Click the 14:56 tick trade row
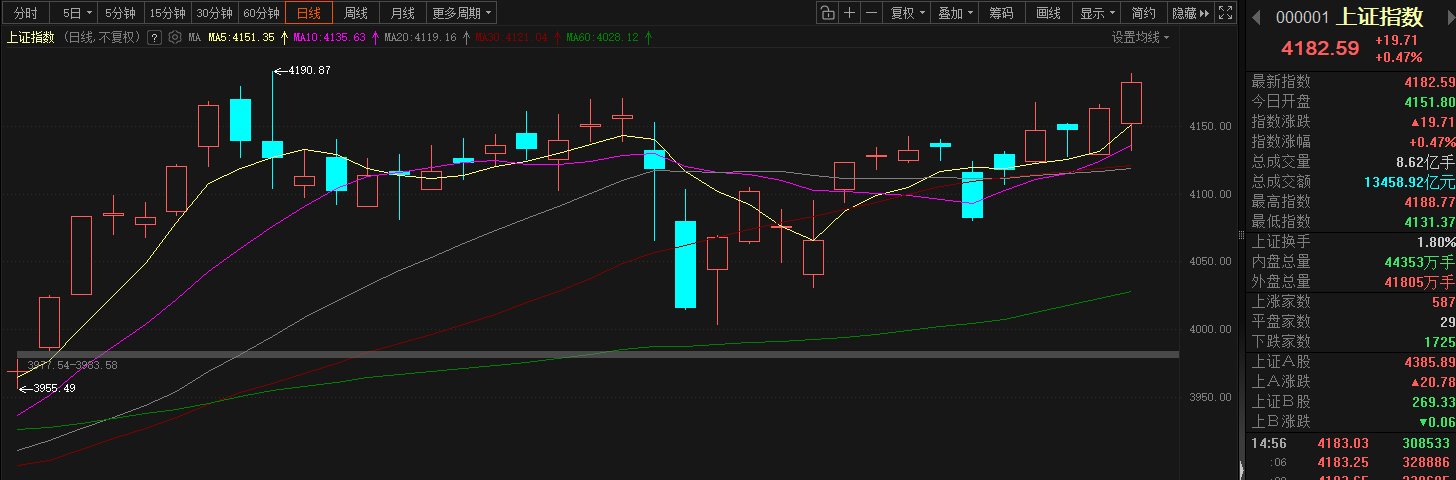1456x480 pixels. [x=1352, y=443]
